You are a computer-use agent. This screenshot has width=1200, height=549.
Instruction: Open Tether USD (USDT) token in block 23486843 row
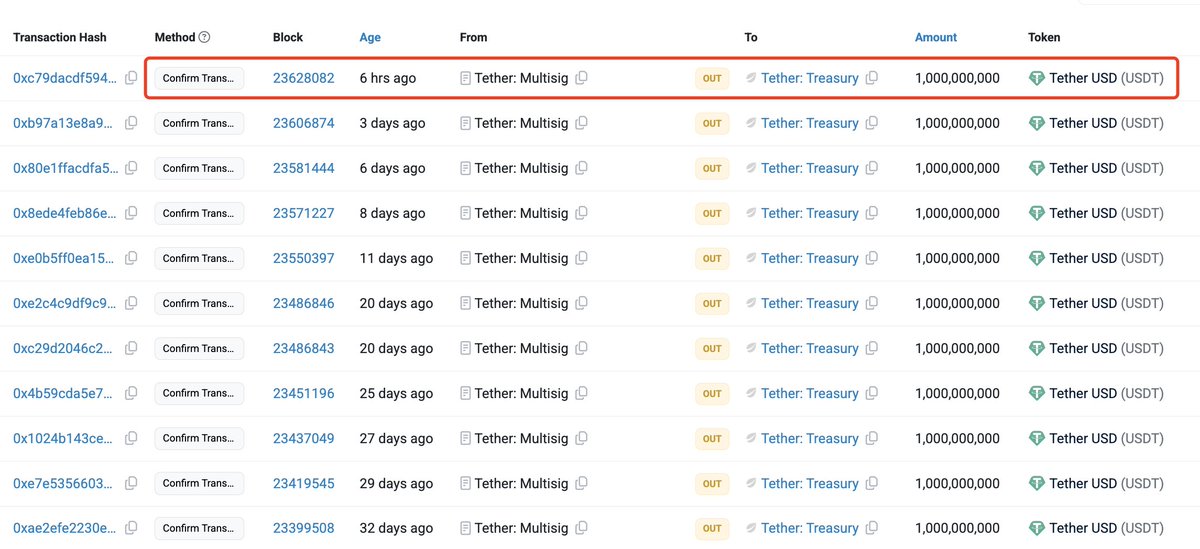(x=1106, y=348)
